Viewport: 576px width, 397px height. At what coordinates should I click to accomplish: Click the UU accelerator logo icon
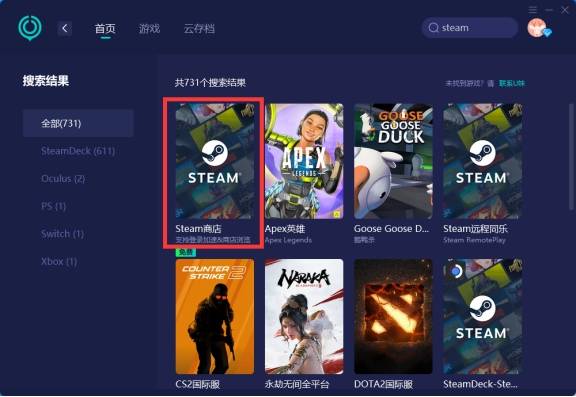(30, 27)
